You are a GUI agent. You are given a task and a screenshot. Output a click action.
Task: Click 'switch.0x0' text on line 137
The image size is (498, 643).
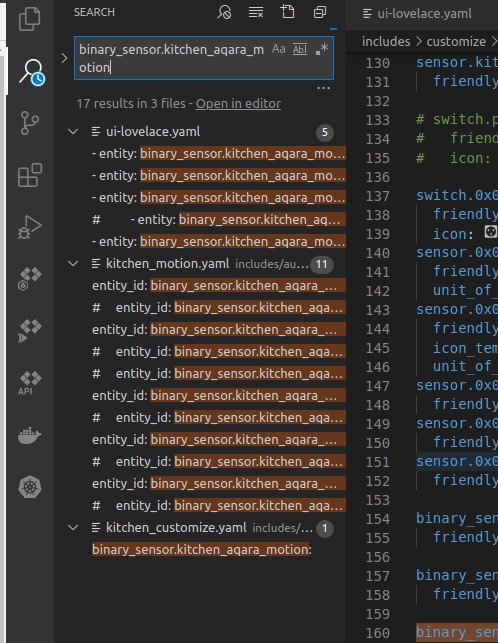[x=457, y=196]
